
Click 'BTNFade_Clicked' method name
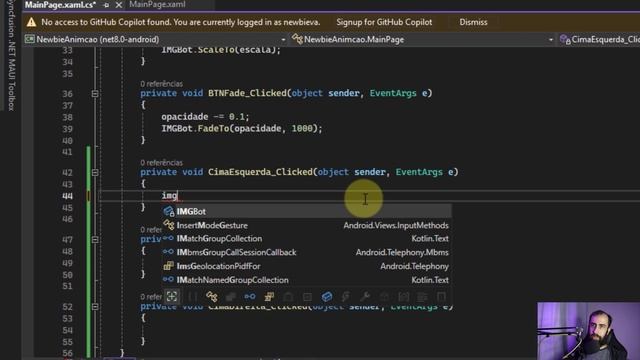click(247, 93)
